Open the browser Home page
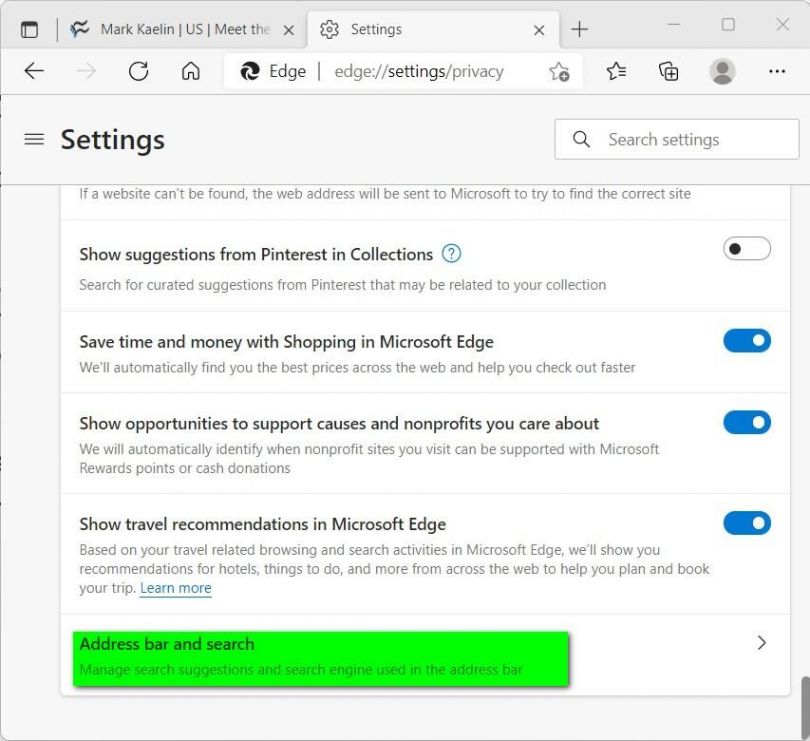810x741 pixels. pos(191,71)
